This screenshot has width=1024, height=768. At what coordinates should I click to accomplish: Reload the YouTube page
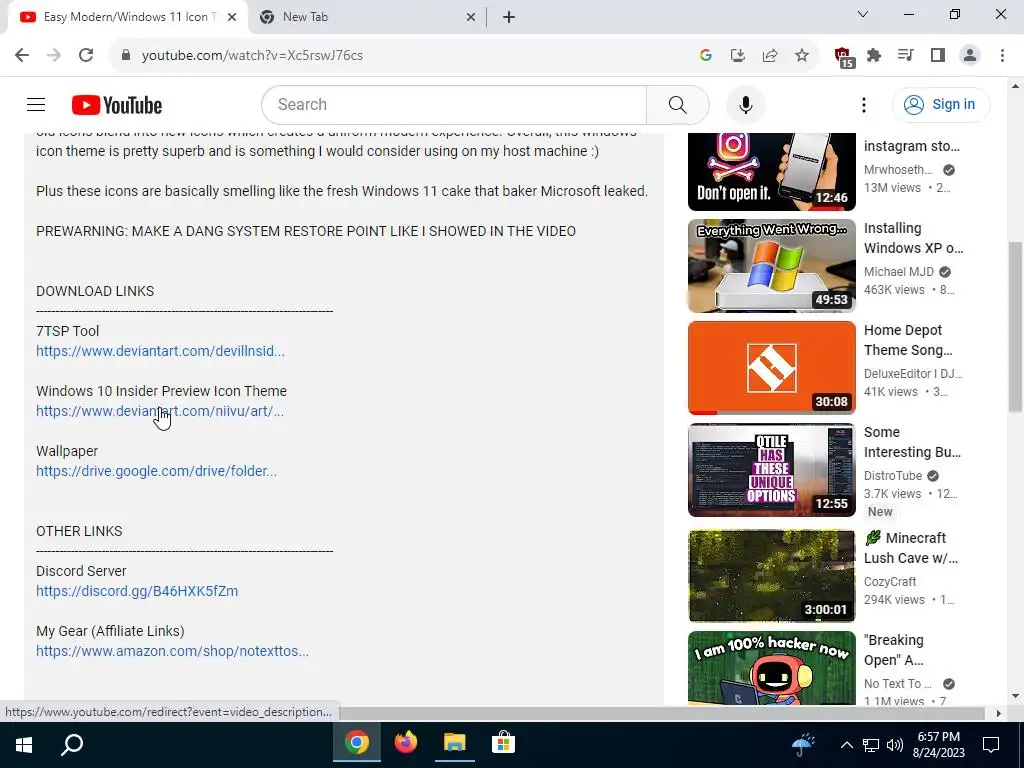(86, 55)
